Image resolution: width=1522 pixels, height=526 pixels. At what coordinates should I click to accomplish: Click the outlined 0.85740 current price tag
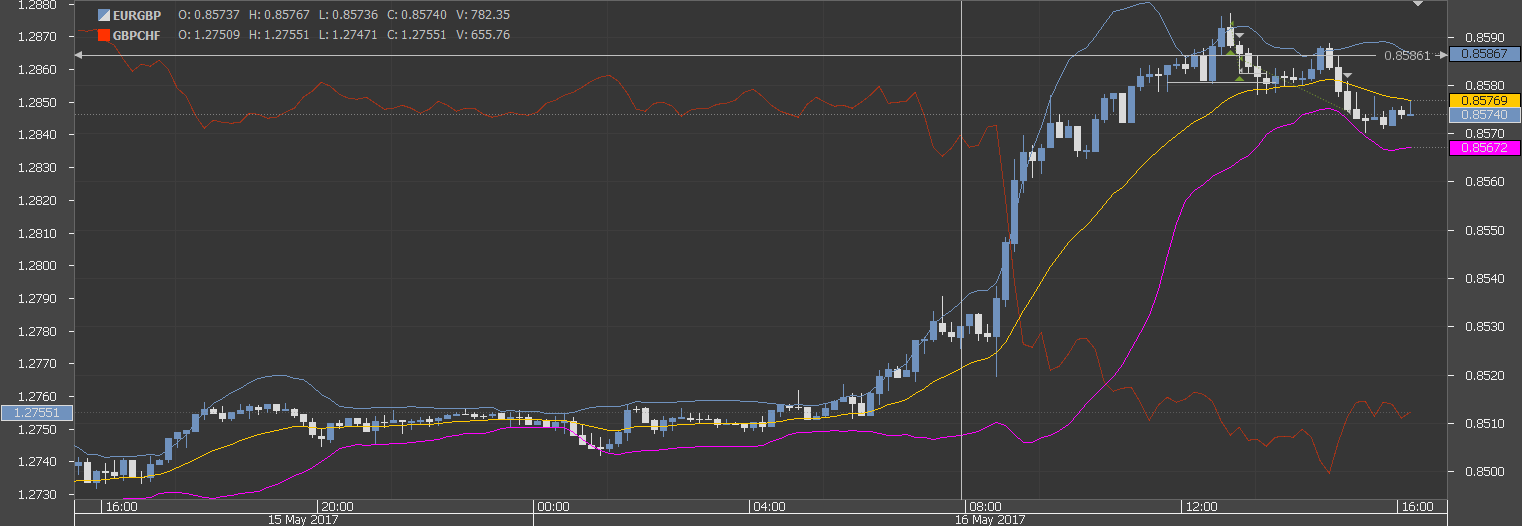(x=1484, y=116)
